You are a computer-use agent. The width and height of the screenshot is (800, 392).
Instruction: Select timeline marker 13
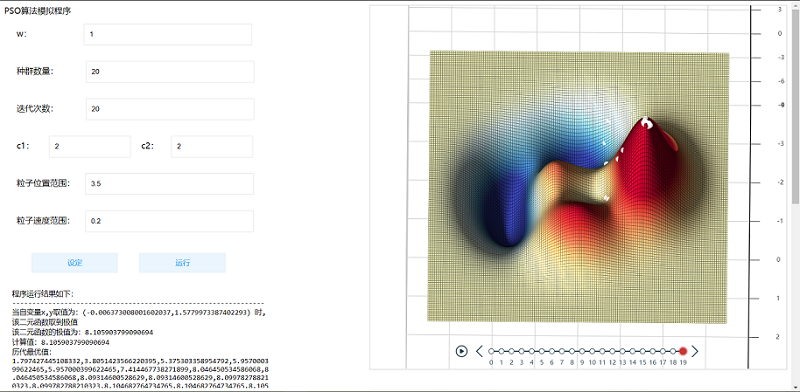pyautogui.click(x=622, y=351)
